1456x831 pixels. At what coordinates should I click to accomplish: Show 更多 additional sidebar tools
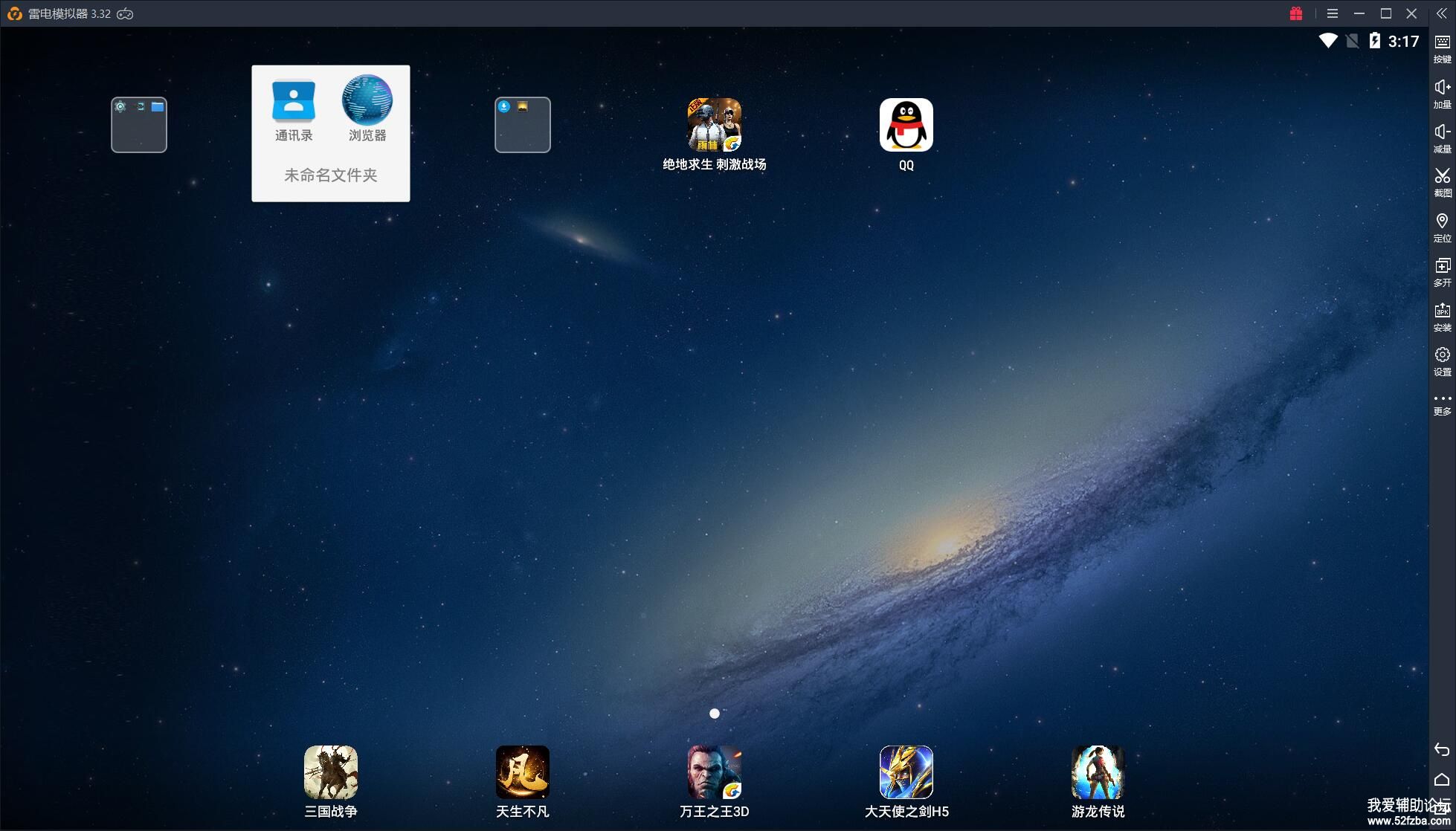click(1443, 404)
